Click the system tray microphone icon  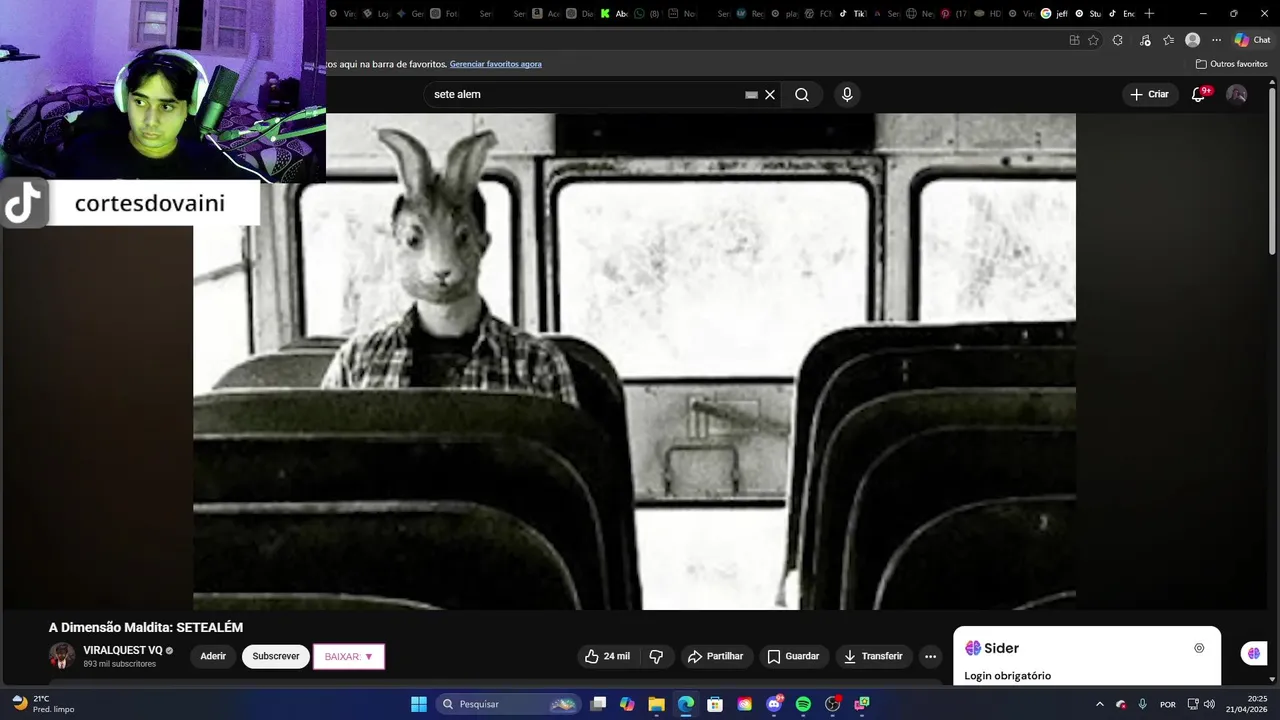point(1143,704)
